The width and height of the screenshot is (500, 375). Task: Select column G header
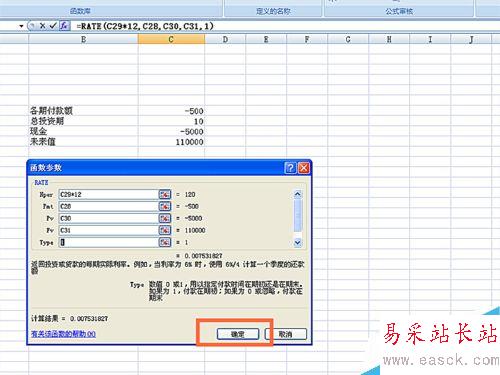click(x=348, y=39)
